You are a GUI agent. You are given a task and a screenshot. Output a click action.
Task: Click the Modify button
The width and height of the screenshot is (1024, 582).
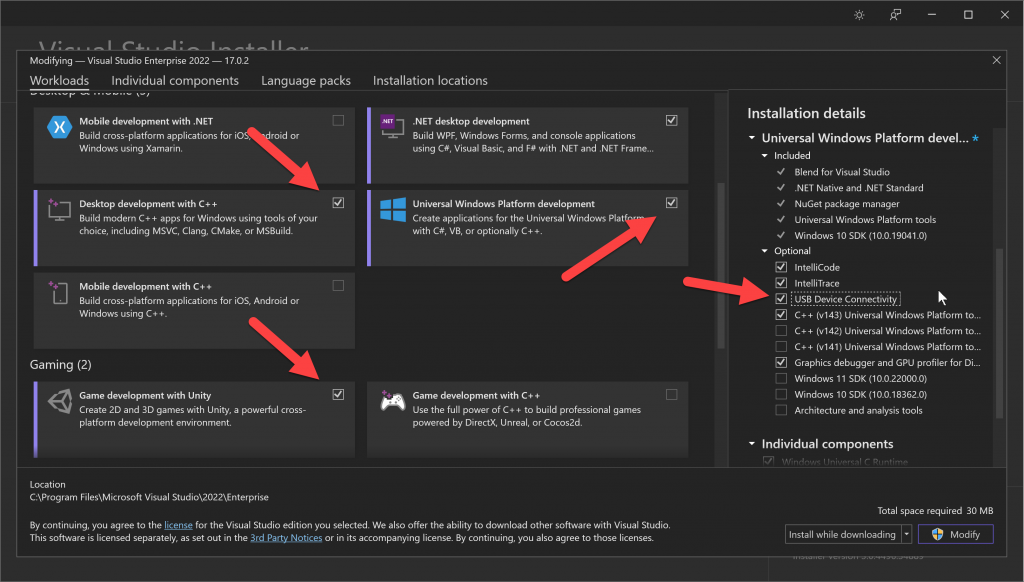pos(955,534)
